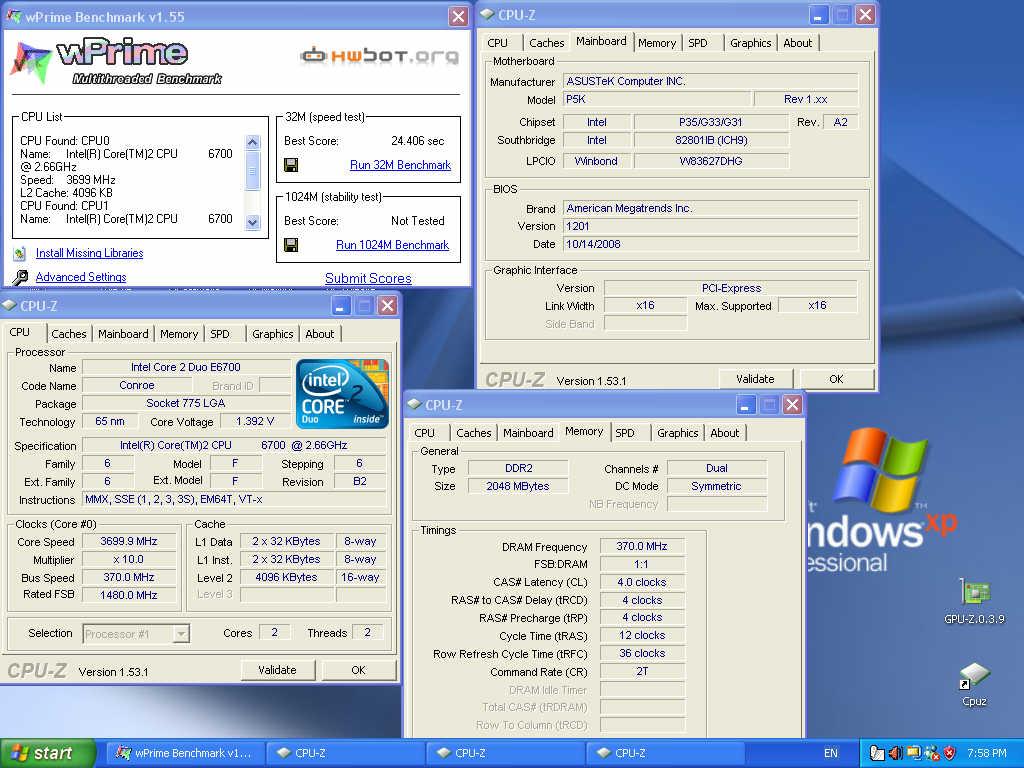Open About tab in CPU-Z memory window
Screen dimensions: 1024x768
(x=725, y=432)
